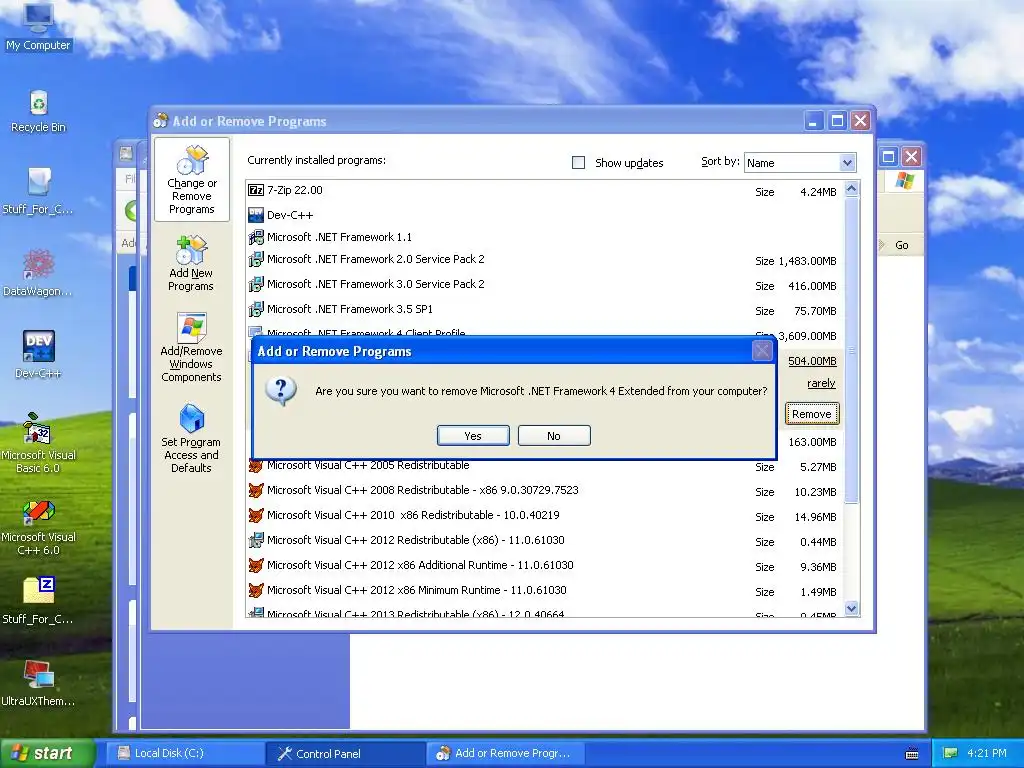
Task: Click the system tray keyboard icon
Action: tap(912, 754)
